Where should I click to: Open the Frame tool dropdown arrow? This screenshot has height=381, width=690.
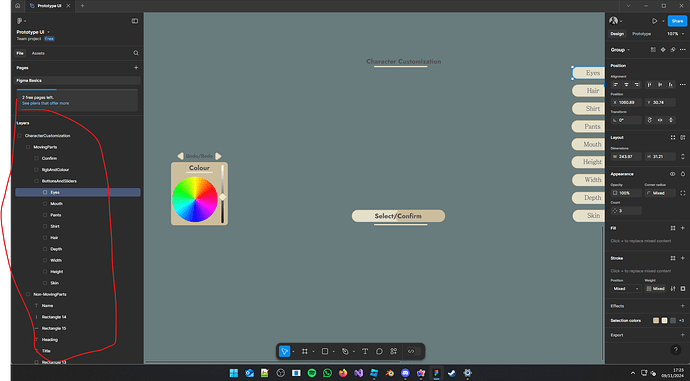[x=313, y=352]
